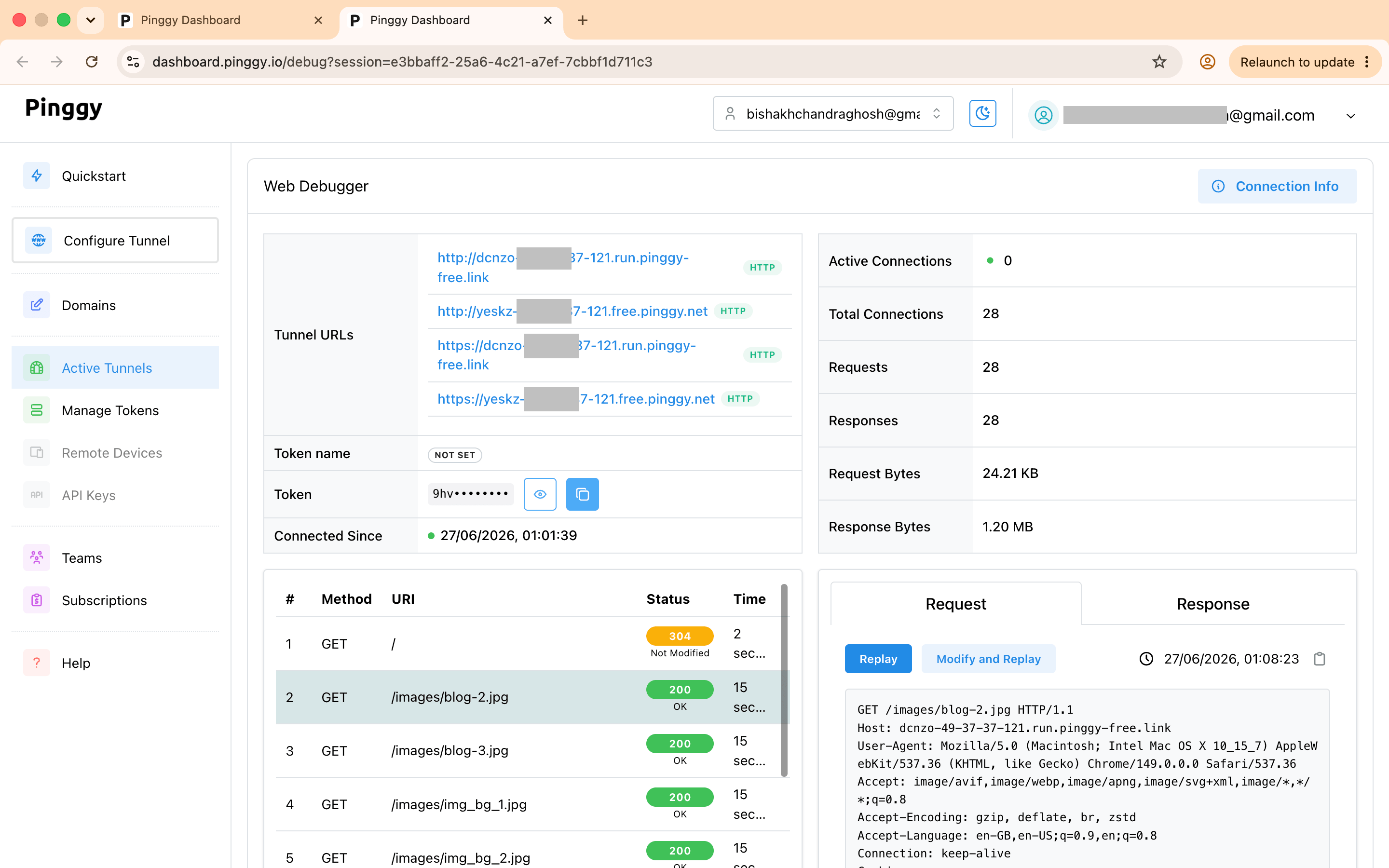Select the /images/blog-2.jpg request row

tap(532, 696)
